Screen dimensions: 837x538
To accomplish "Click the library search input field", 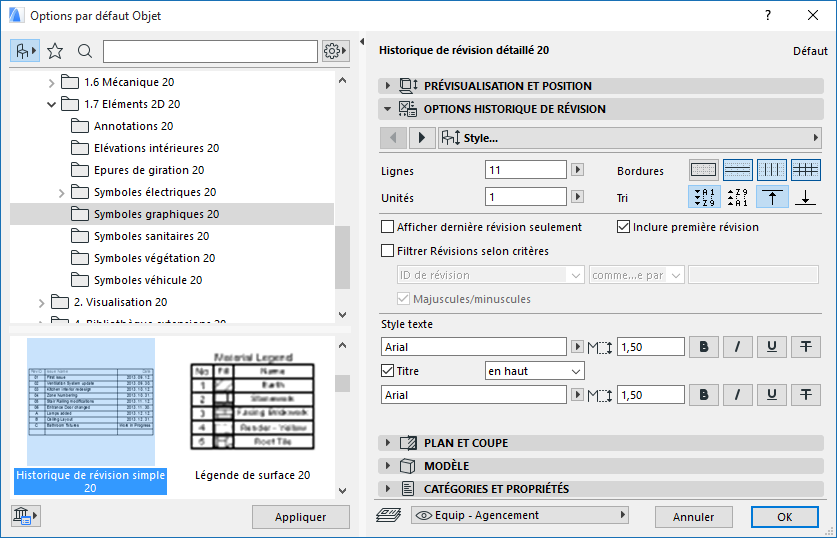I will (x=210, y=51).
